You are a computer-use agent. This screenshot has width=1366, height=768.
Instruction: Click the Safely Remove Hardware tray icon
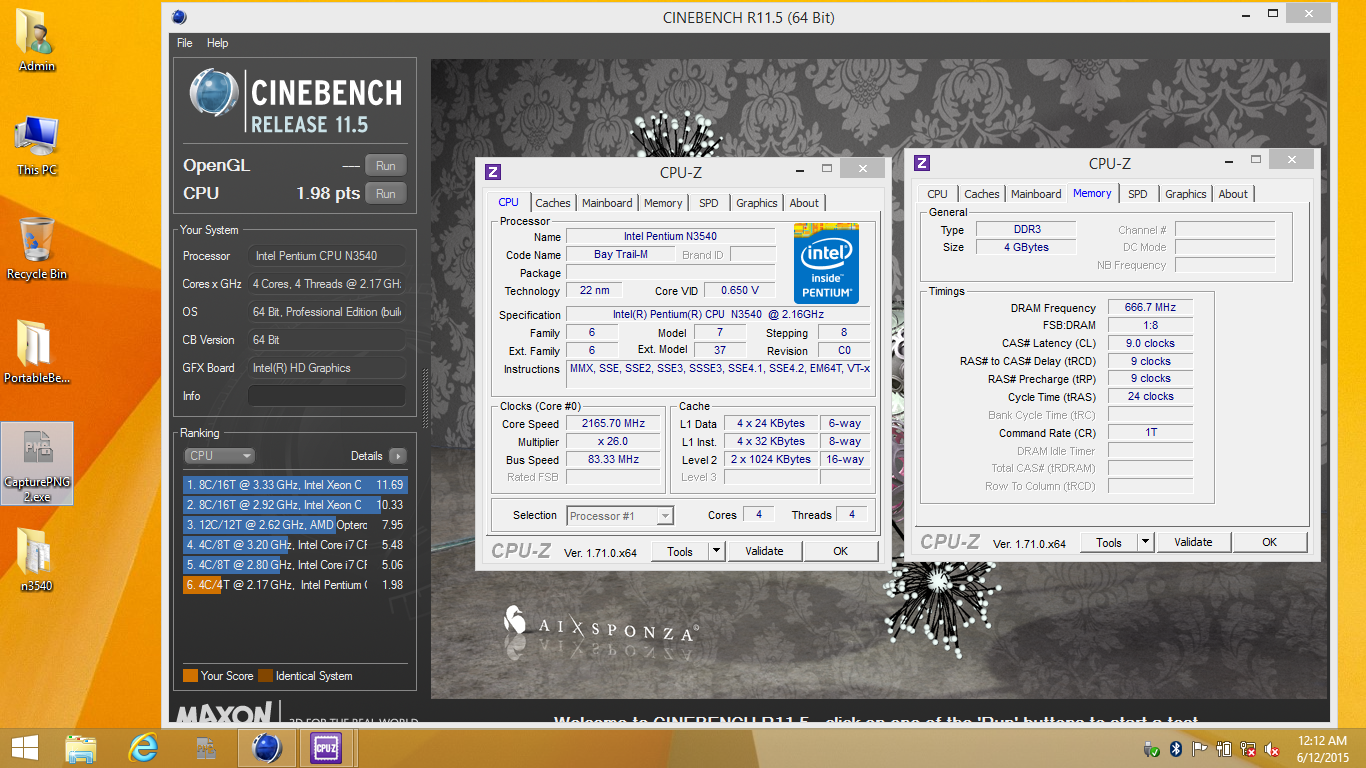(1152, 749)
